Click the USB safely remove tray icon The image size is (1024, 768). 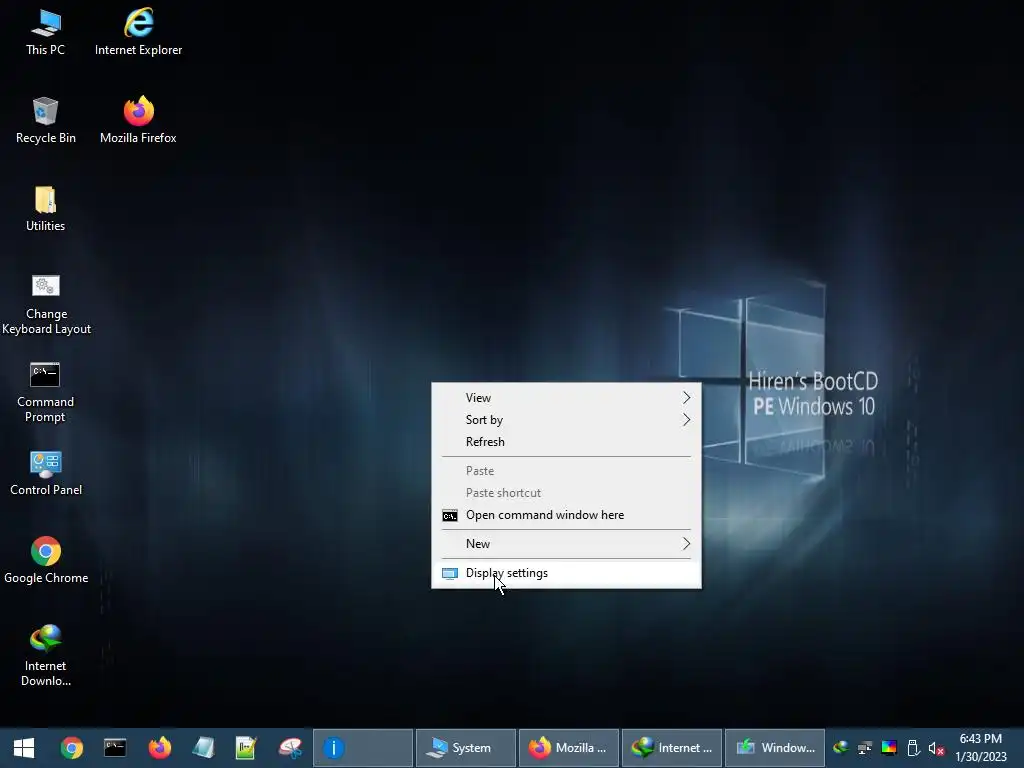coord(913,748)
